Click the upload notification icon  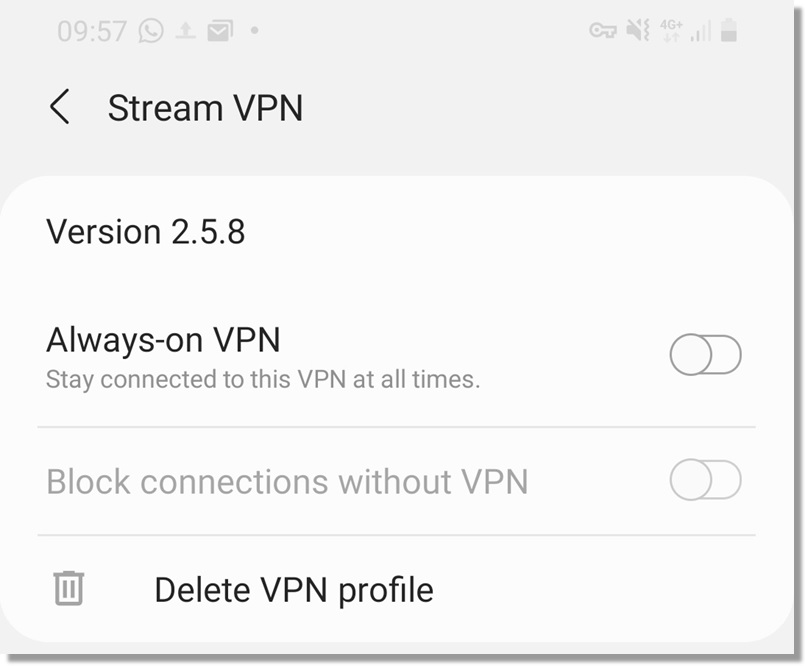(185, 31)
